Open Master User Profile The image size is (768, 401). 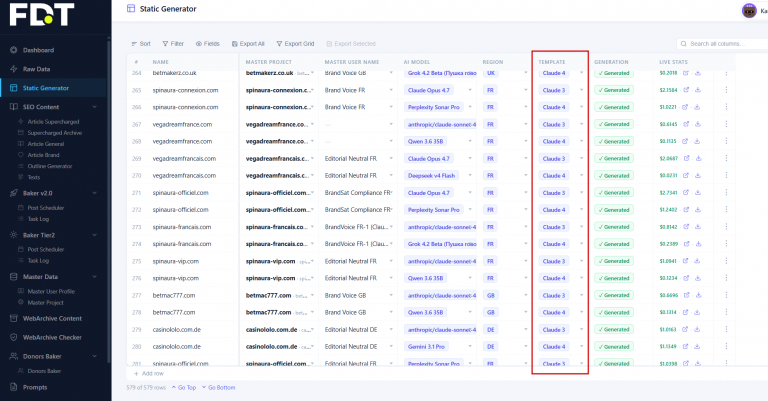(x=51, y=291)
